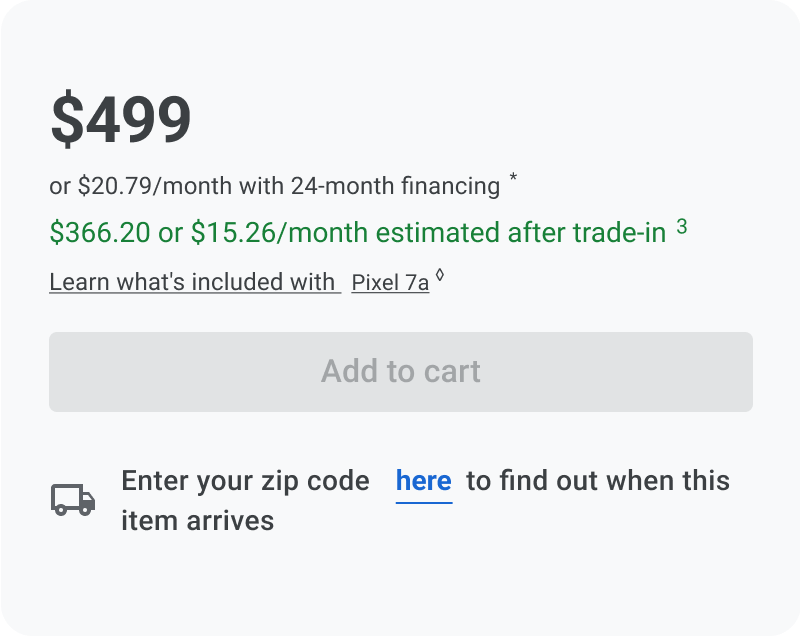Image resolution: width=800 pixels, height=636 pixels.
Task: Open 'Learn what's included with' link
Action: pyautogui.click(x=195, y=282)
